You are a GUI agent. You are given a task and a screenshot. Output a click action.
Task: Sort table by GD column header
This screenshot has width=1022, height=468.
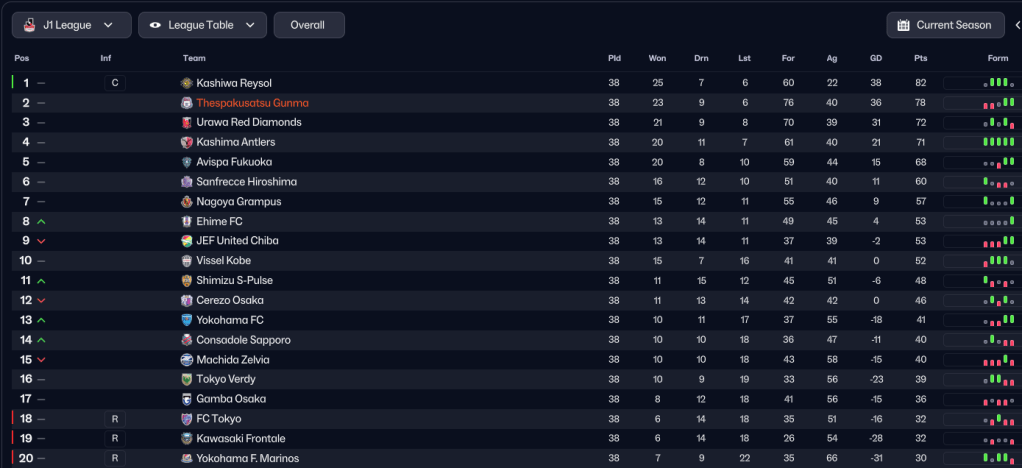click(876, 58)
